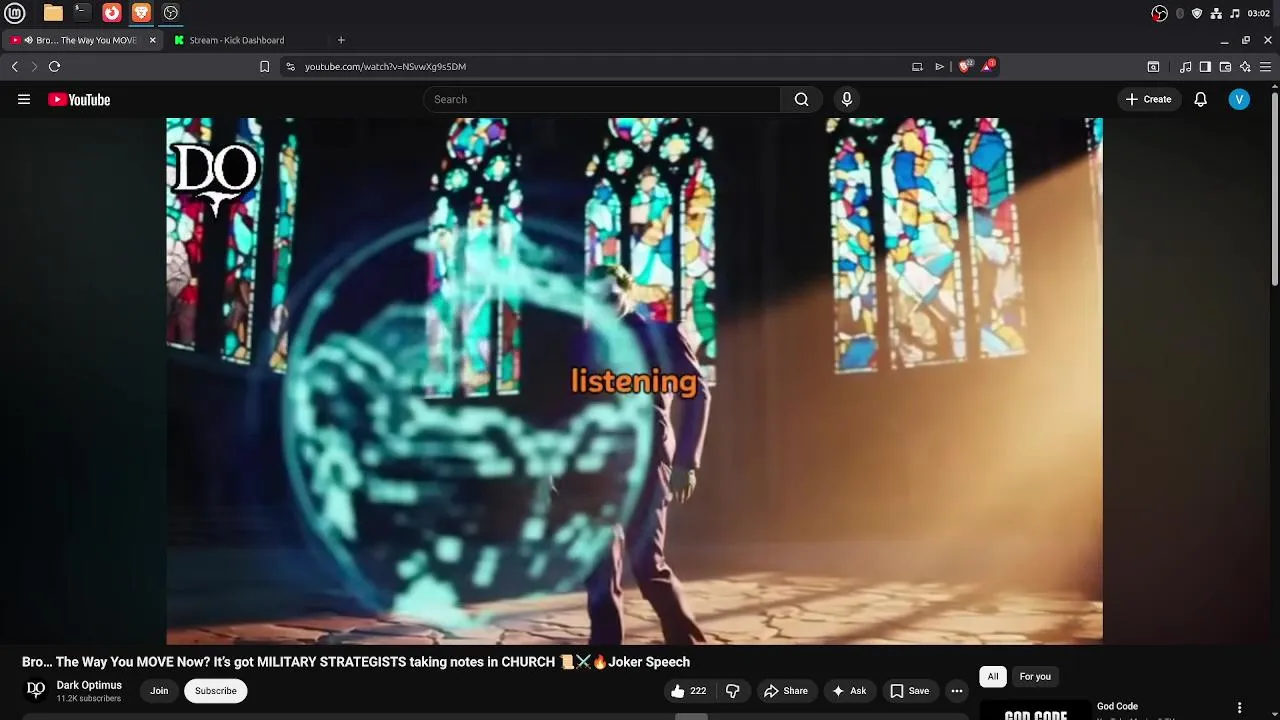The height and width of the screenshot is (720, 1280).
Task: Click the magnifier search button
Action: click(801, 99)
